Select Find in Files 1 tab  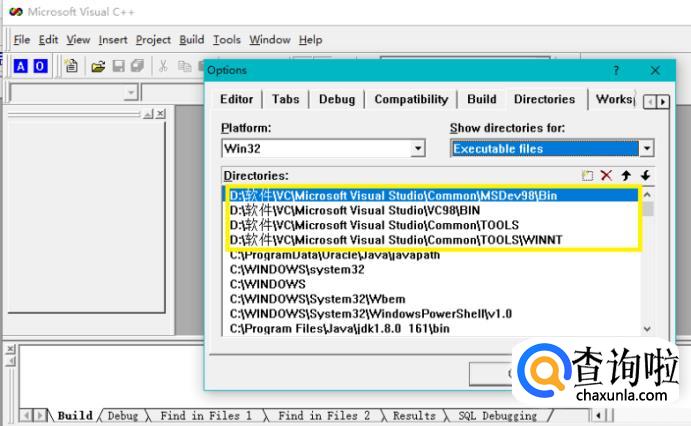click(206, 415)
